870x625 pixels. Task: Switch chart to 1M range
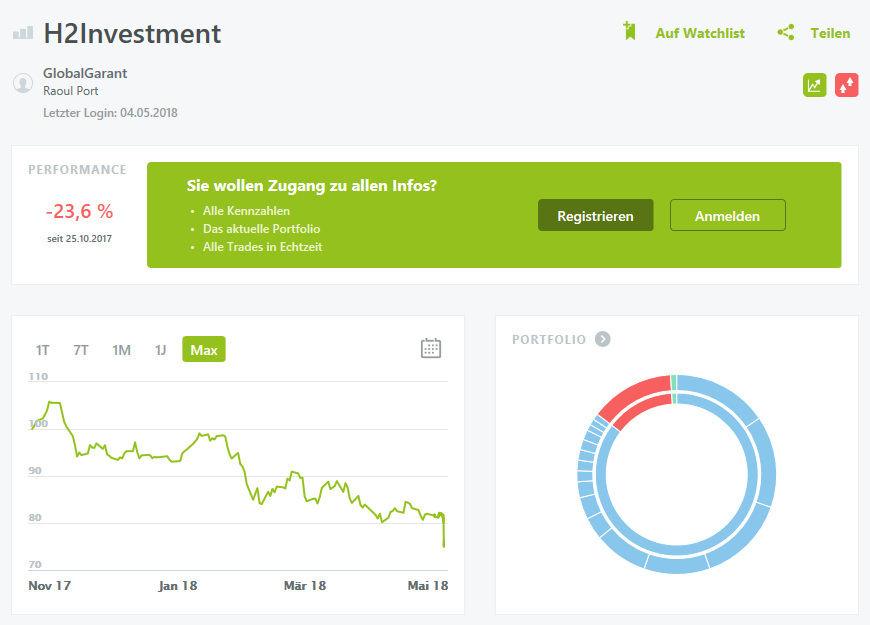(121, 350)
